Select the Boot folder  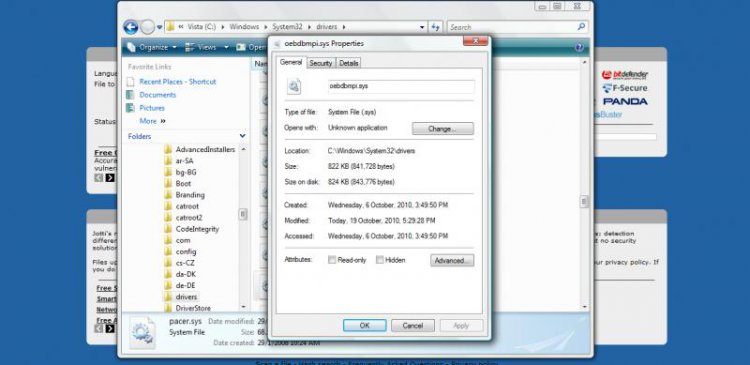(x=183, y=184)
